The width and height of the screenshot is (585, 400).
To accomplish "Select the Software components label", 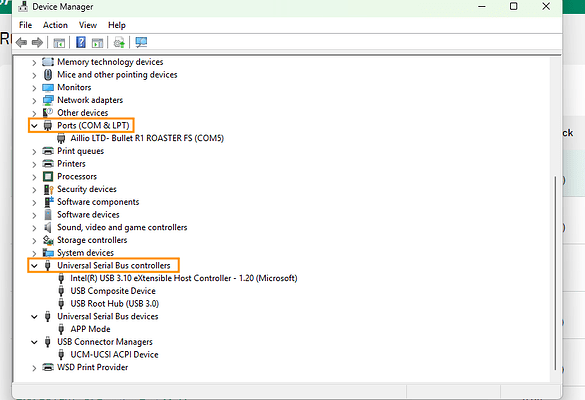I will [x=98, y=202].
